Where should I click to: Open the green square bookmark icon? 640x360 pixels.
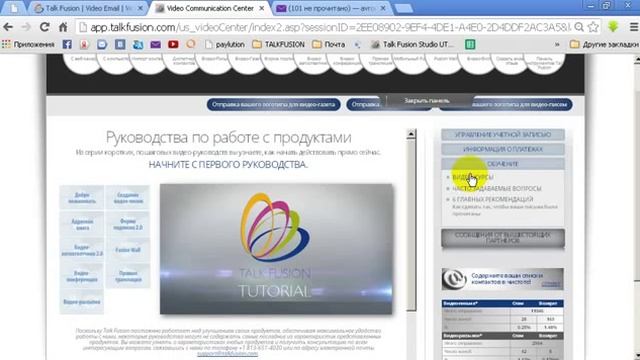pyautogui.click(x=470, y=44)
